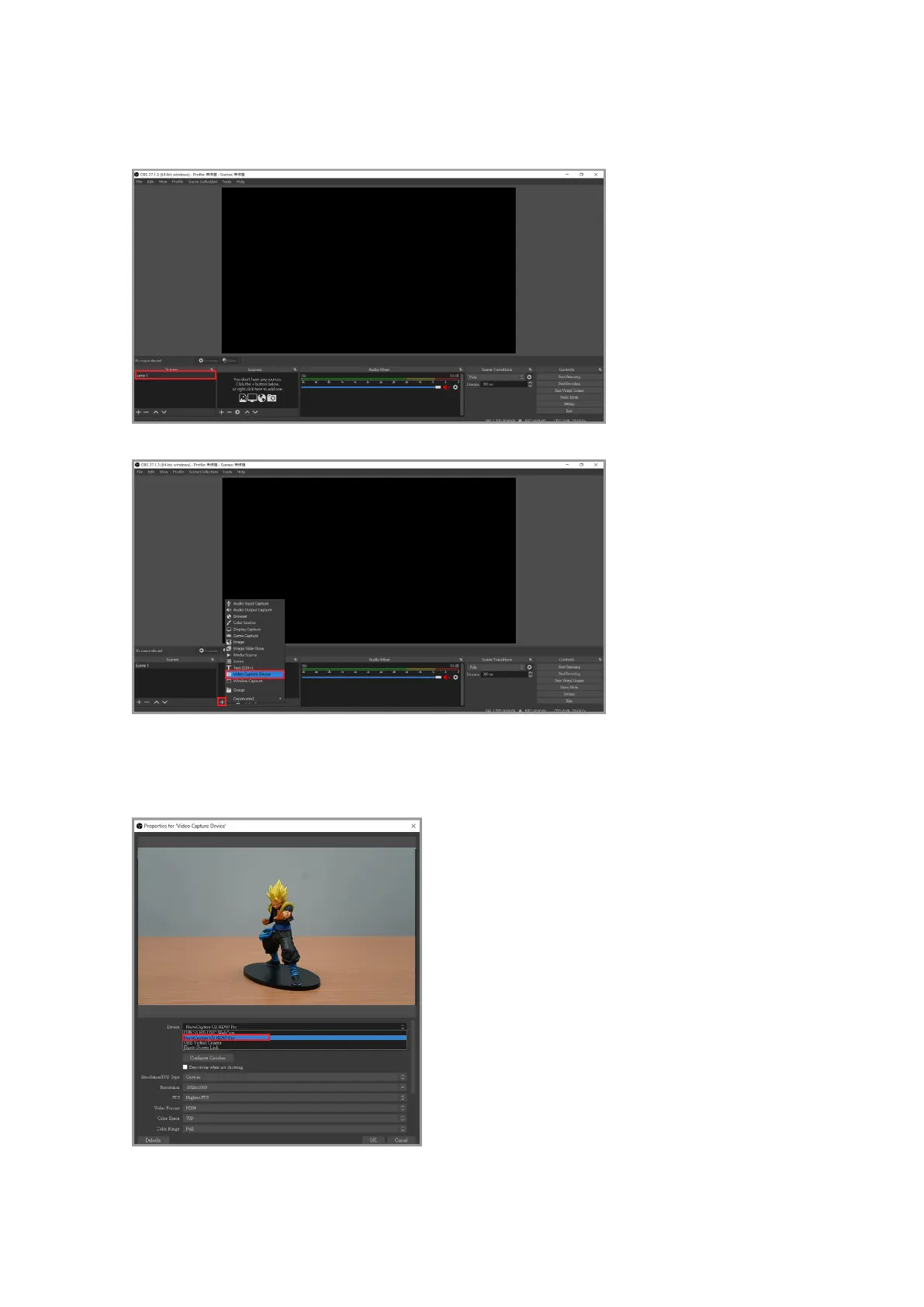This screenshot has width=924, height=1307.
Task: Remove scene minus icon in middle OBS window
Action: pyautogui.click(x=147, y=702)
